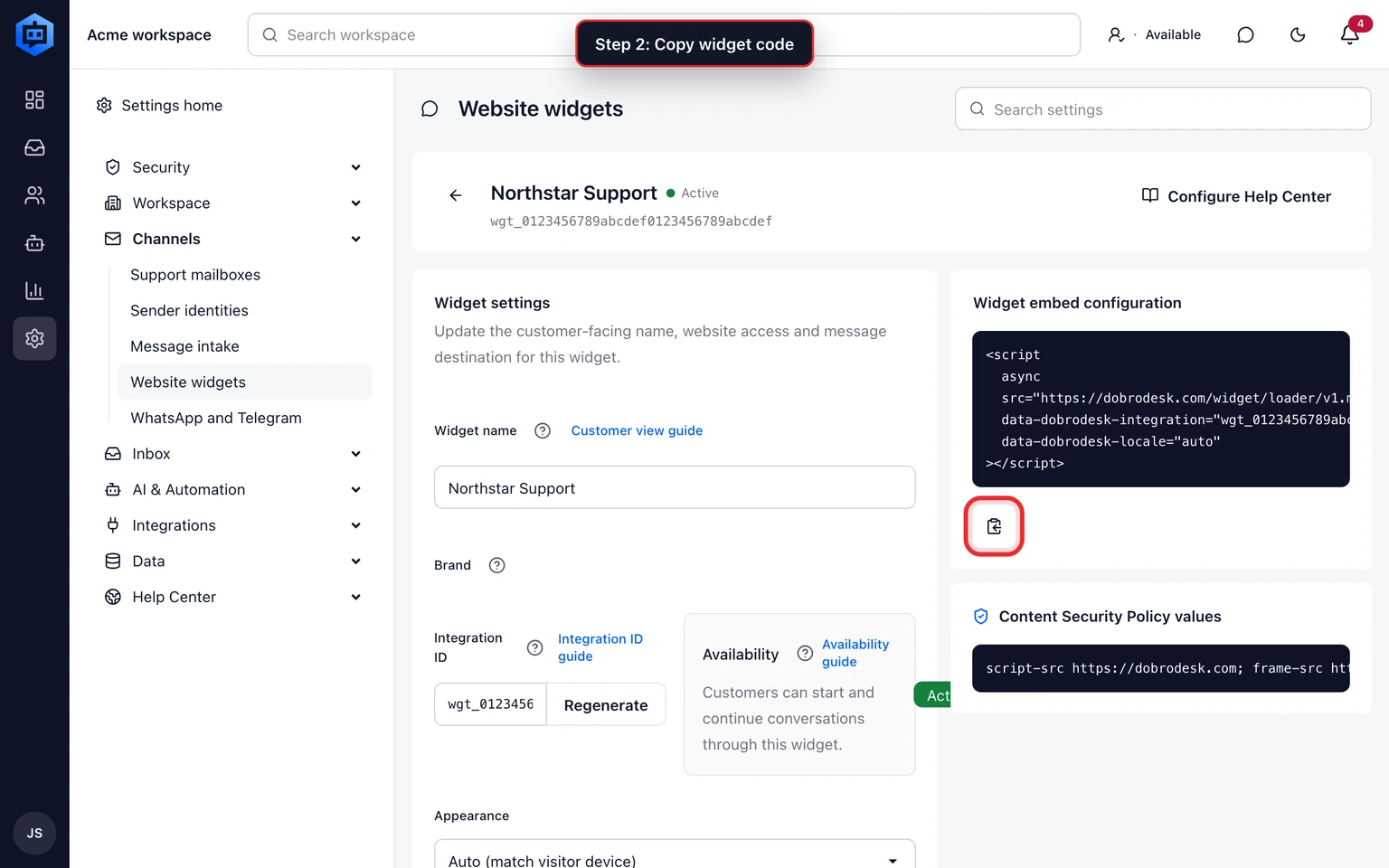
Task: Open the inbox tray icon in left rail
Action: click(x=34, y=147)
